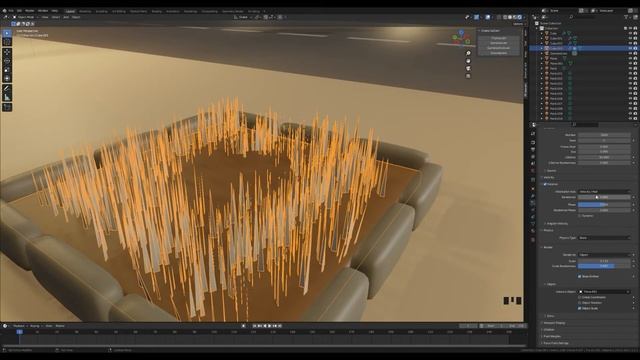Image resolution: width=640 pixels, height=360 pixels.
Task: Select the Scale tool
Action: click(x=7, y=69)
